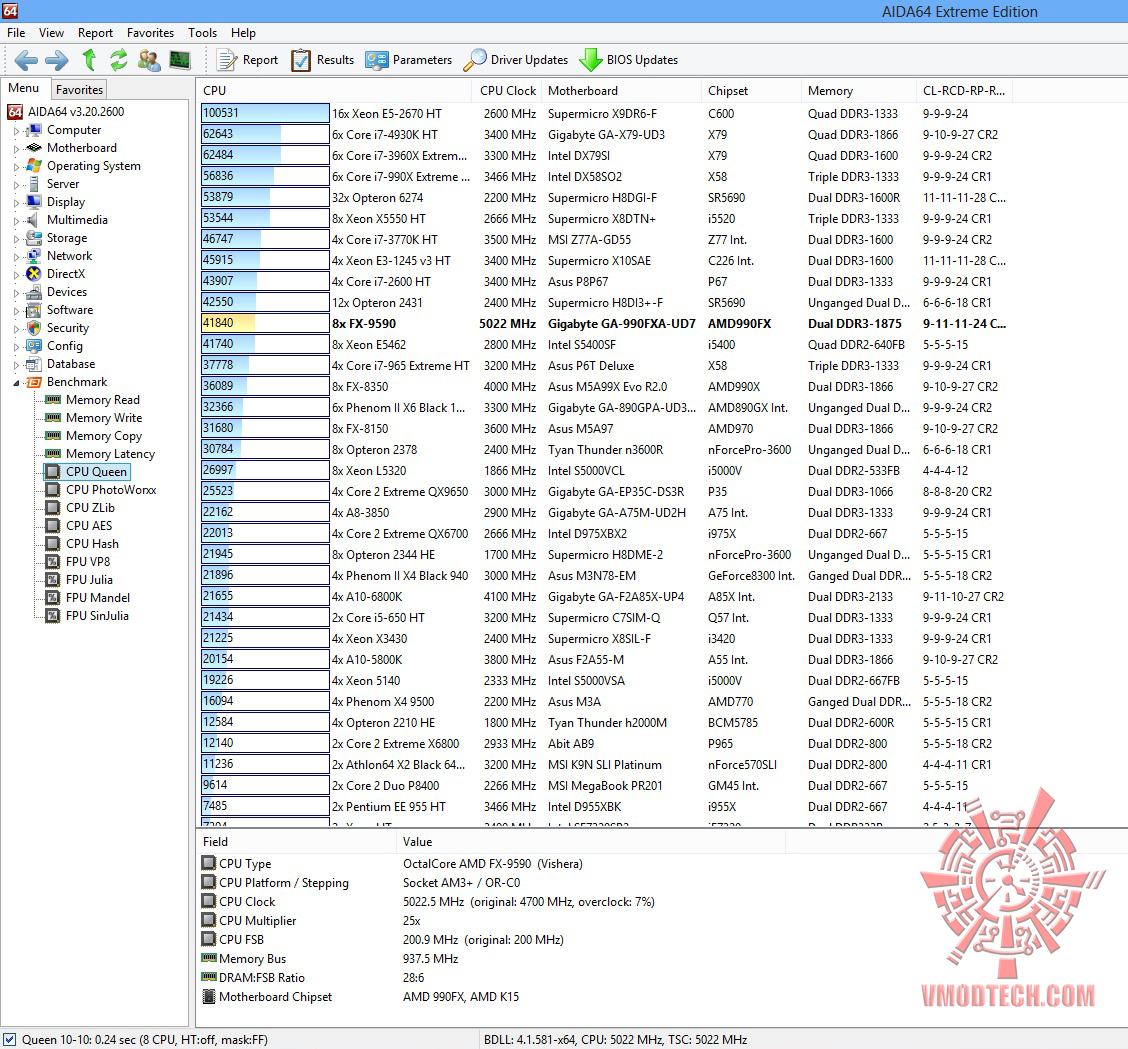This screenshot has height=1049, width=1128.
Task: Click the green Up arrow icon
Action: (89, 60)
